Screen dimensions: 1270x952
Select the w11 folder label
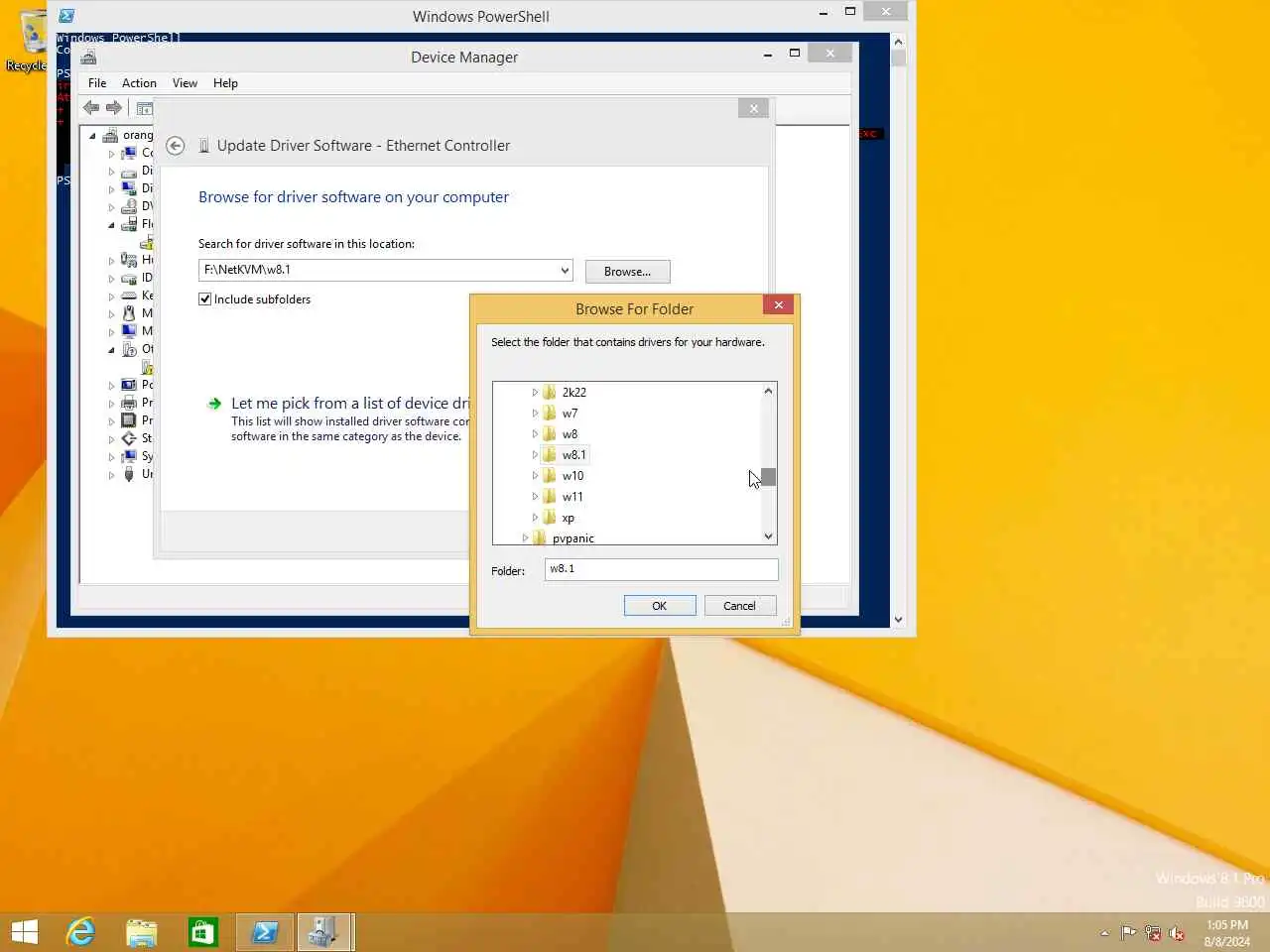tap(572, 497)
